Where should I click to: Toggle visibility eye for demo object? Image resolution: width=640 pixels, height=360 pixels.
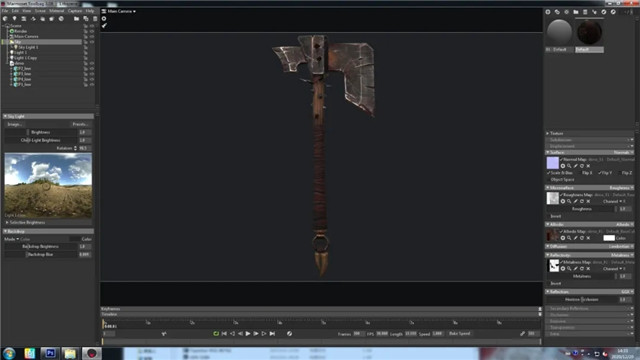(92, 63)
